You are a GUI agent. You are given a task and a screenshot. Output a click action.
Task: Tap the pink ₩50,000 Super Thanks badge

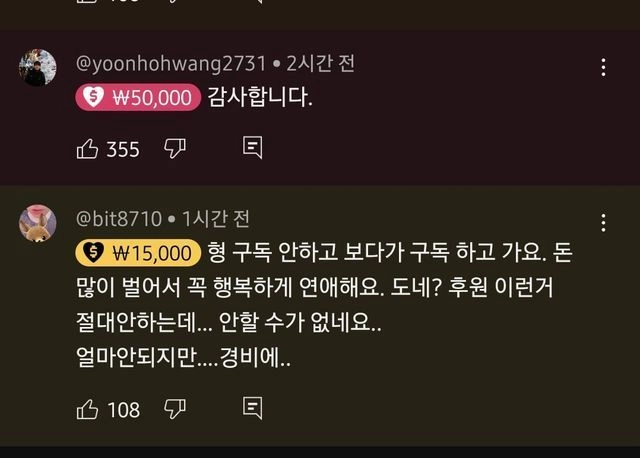[138, 97]
